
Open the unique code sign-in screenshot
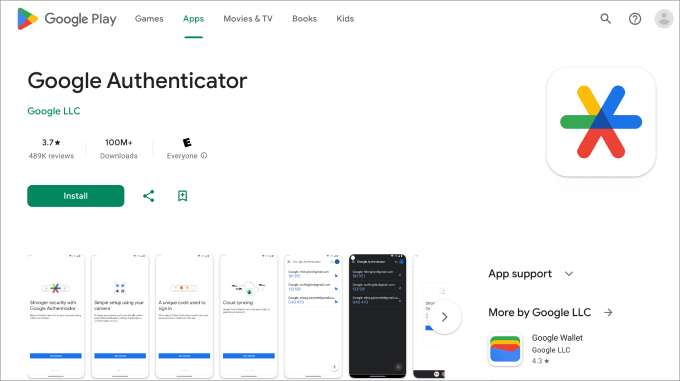pos(184,316)
